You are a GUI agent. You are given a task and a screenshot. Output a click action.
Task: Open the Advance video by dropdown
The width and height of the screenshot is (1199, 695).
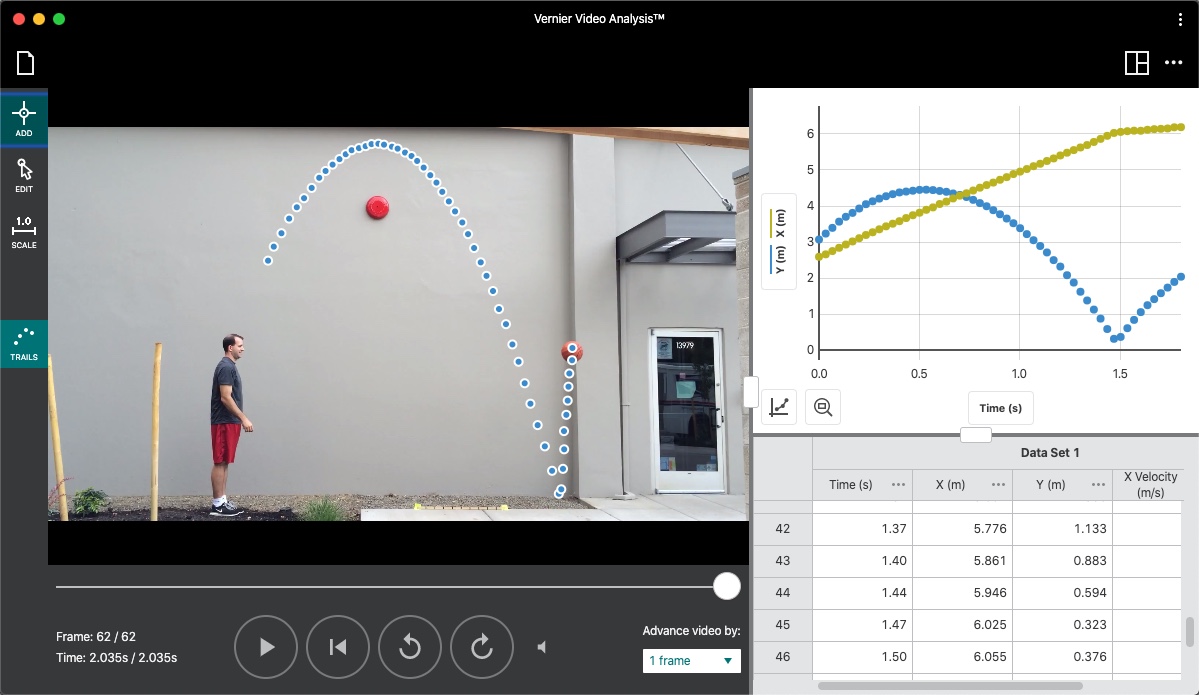(691, 661)
